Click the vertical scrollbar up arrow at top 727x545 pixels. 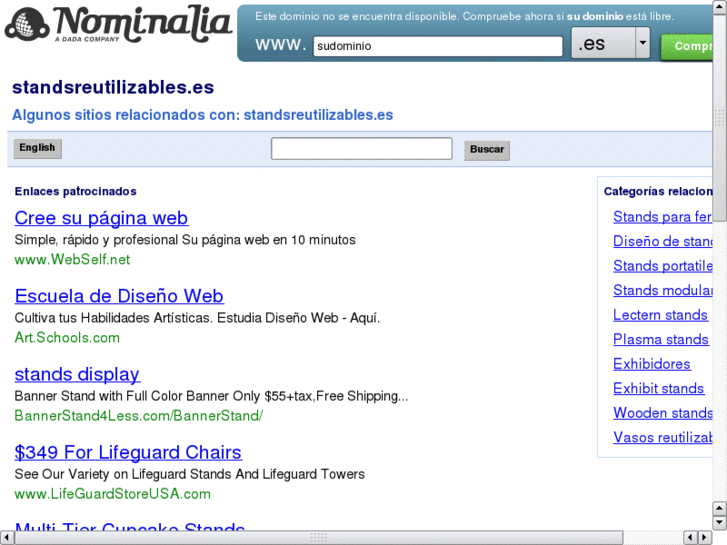point(720,7)
